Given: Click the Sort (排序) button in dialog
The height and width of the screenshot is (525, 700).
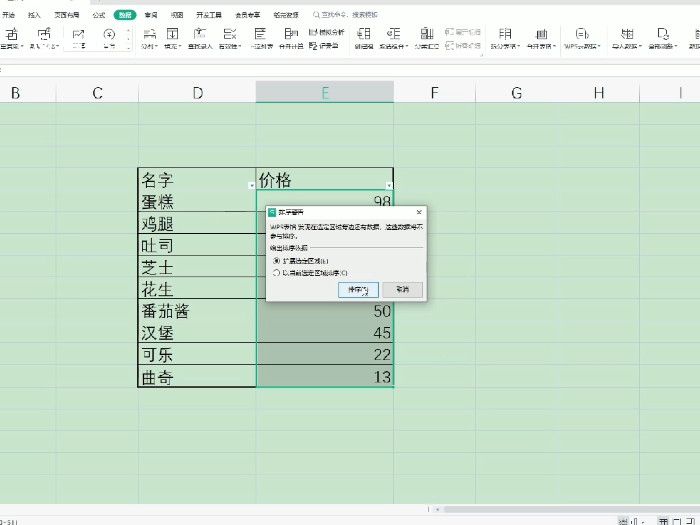Looking at the screenshot, I should coord(358,290).
